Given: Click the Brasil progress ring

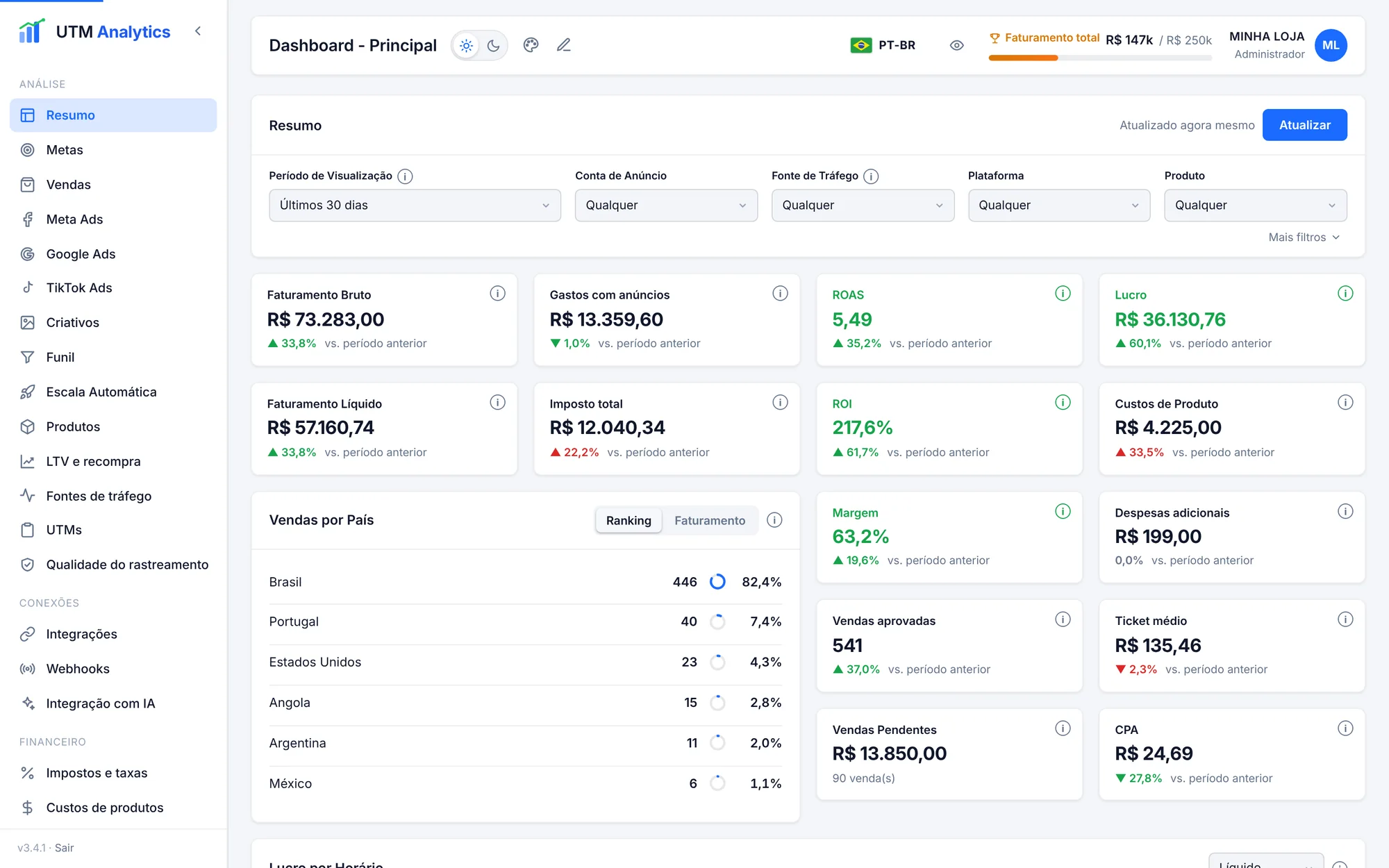Looking at the screenshot, I should [717, 582].
